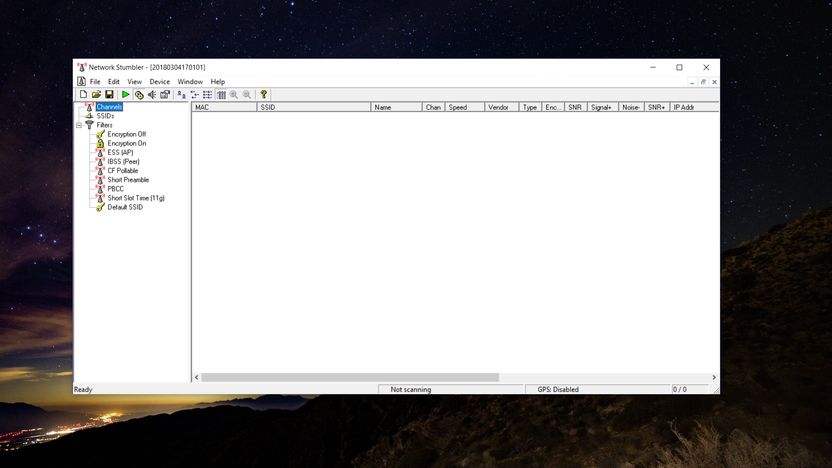
Task: Click the scrollbar left arrow
Action: click(196, 377)
